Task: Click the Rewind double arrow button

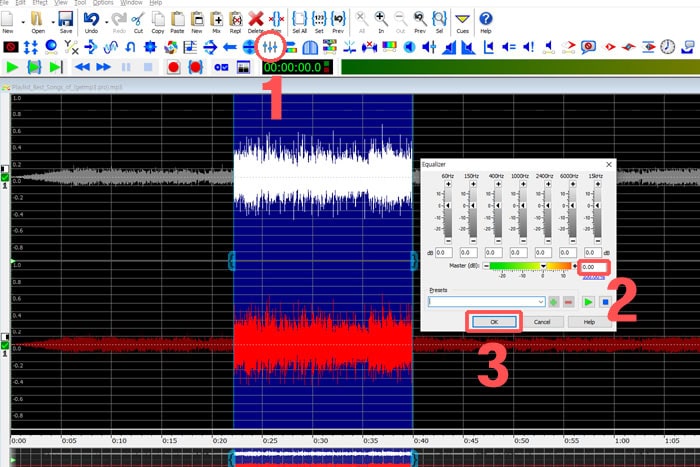Action: tap(82, 67)
